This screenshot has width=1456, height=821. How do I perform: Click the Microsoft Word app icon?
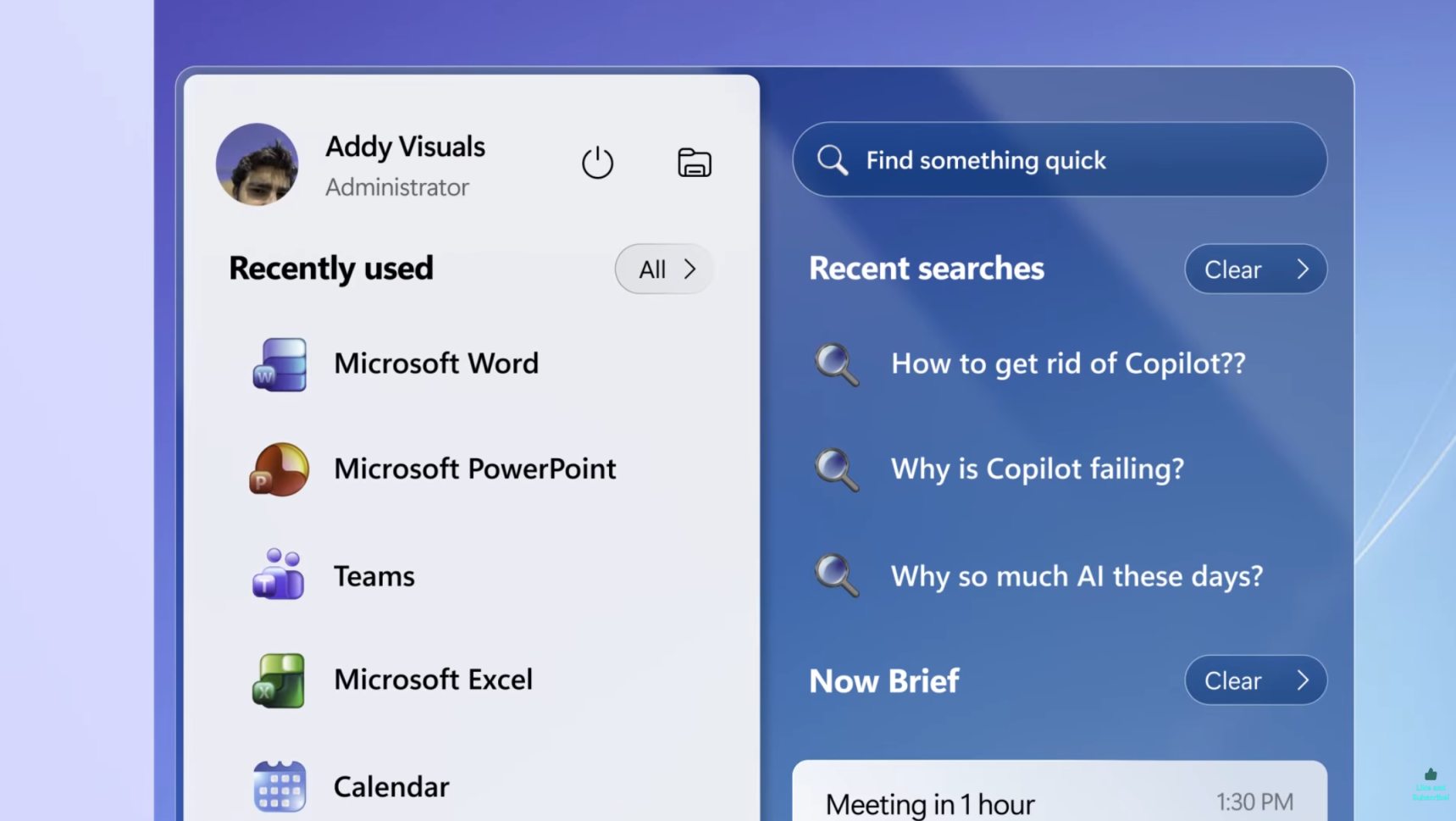point(280,364)
